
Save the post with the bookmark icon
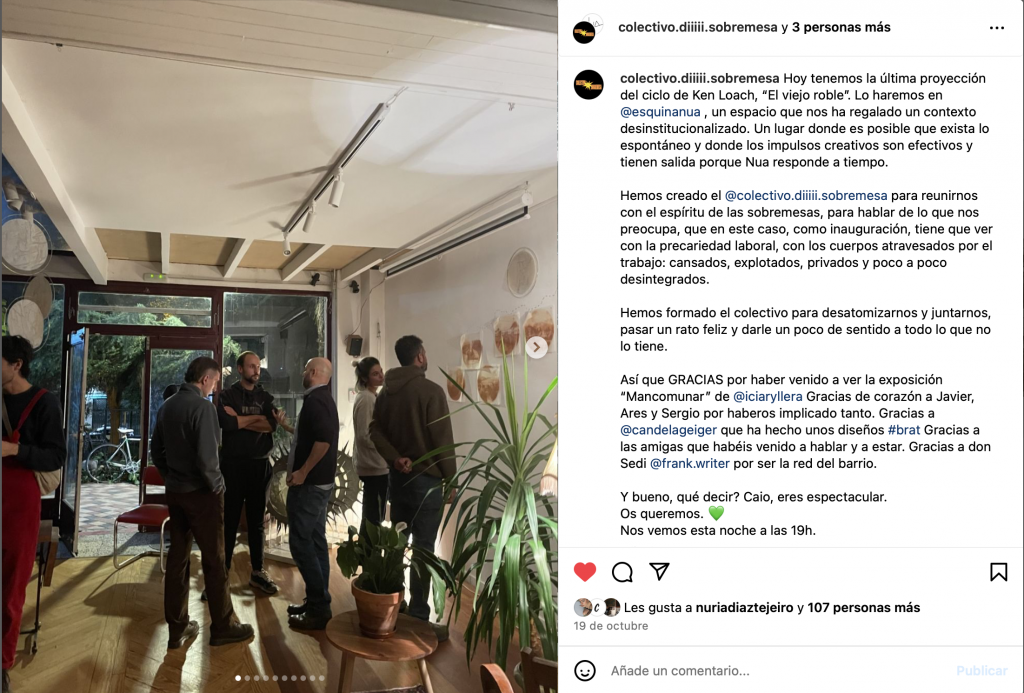click(998, 572)
